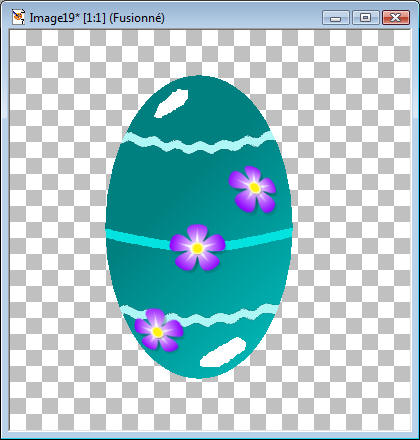Click the title text Image19* [1:1] (Fusionné)

pyautogui.click(x=97, y=18)
